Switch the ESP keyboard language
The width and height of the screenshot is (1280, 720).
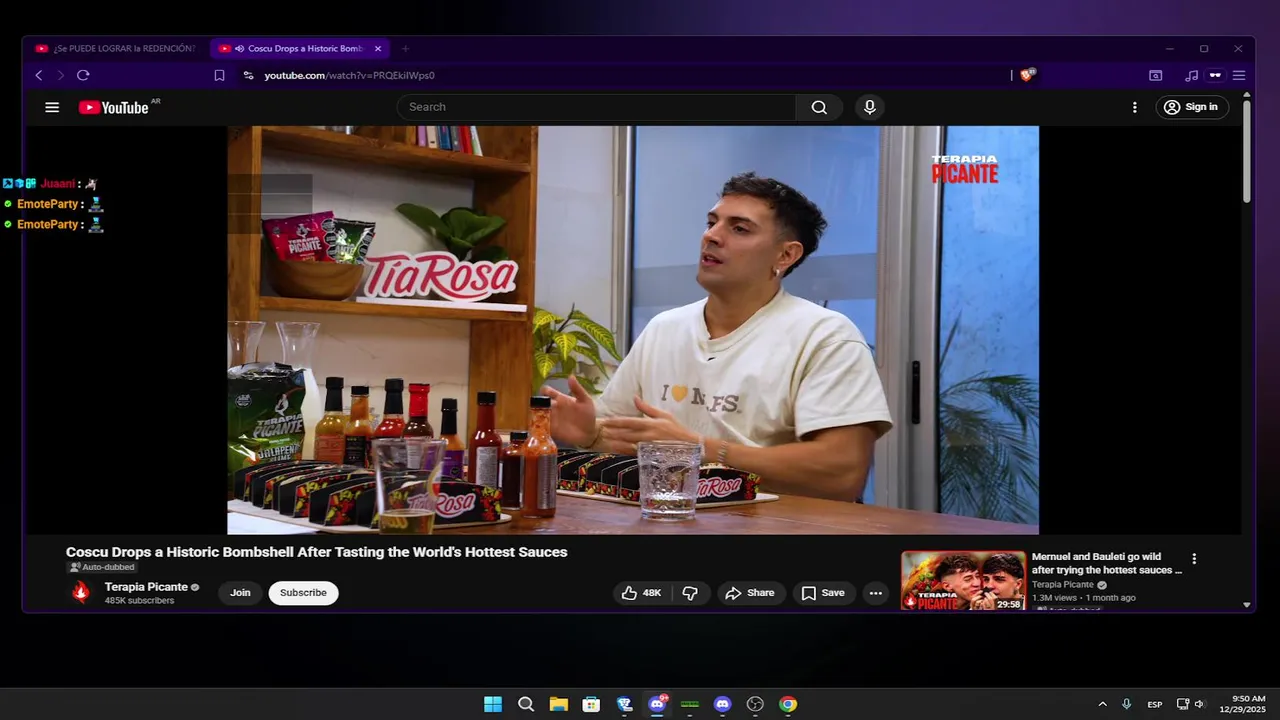click(1155, 704)
